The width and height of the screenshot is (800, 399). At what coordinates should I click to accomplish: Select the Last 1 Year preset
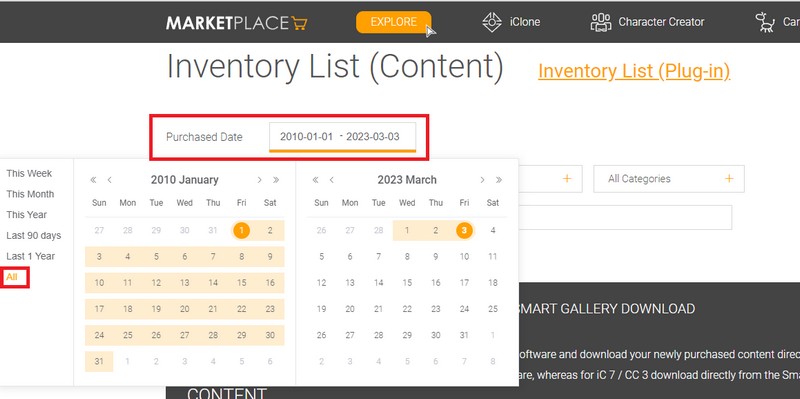click(x=31, y=256)
